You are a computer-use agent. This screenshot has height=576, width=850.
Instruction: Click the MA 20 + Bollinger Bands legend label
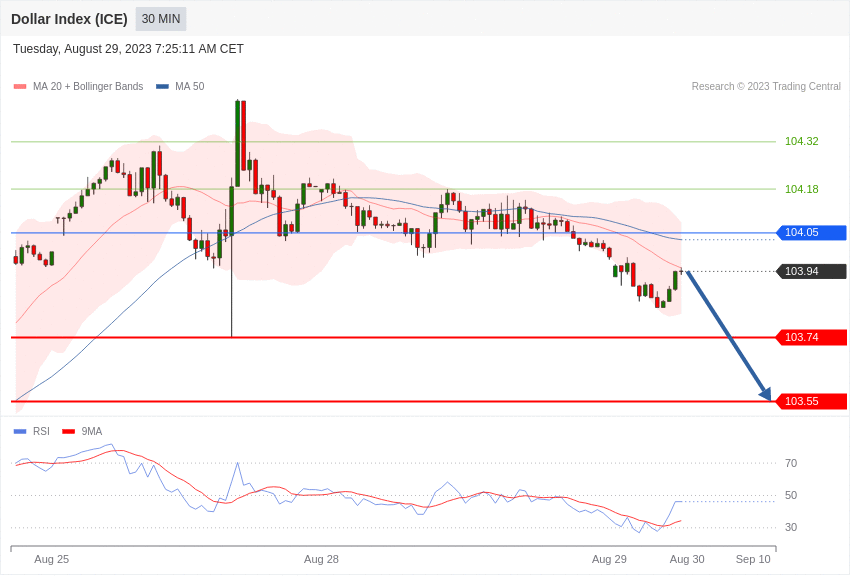(88, 87)
